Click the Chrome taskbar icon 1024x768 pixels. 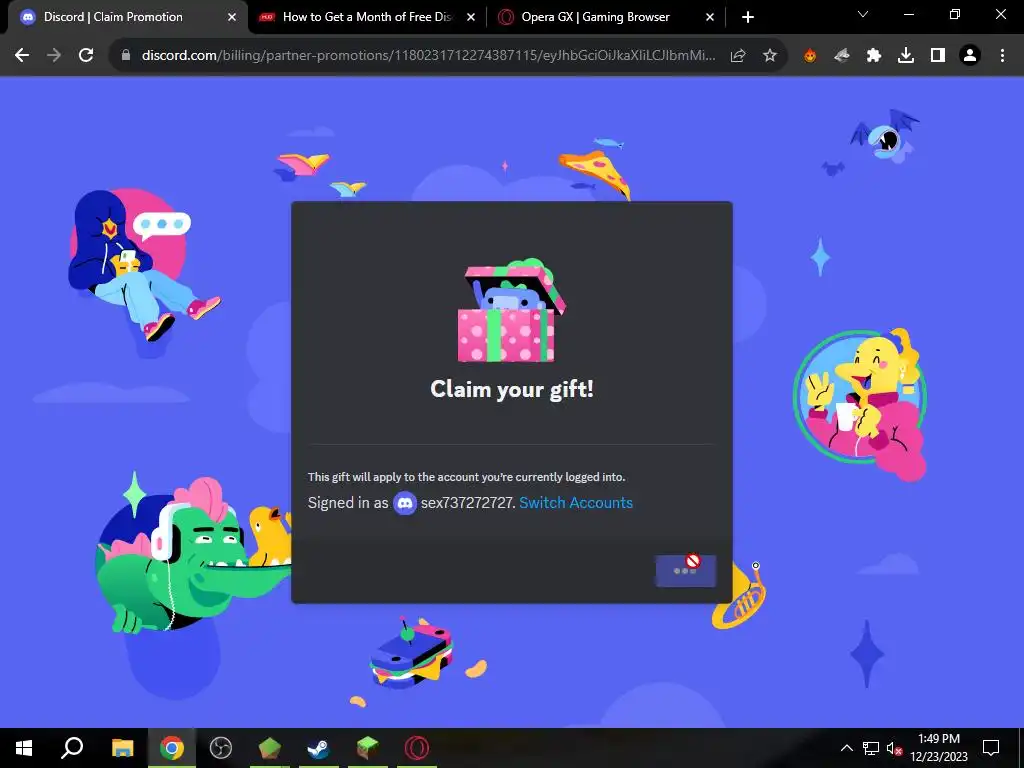click(x=172, y=748)
